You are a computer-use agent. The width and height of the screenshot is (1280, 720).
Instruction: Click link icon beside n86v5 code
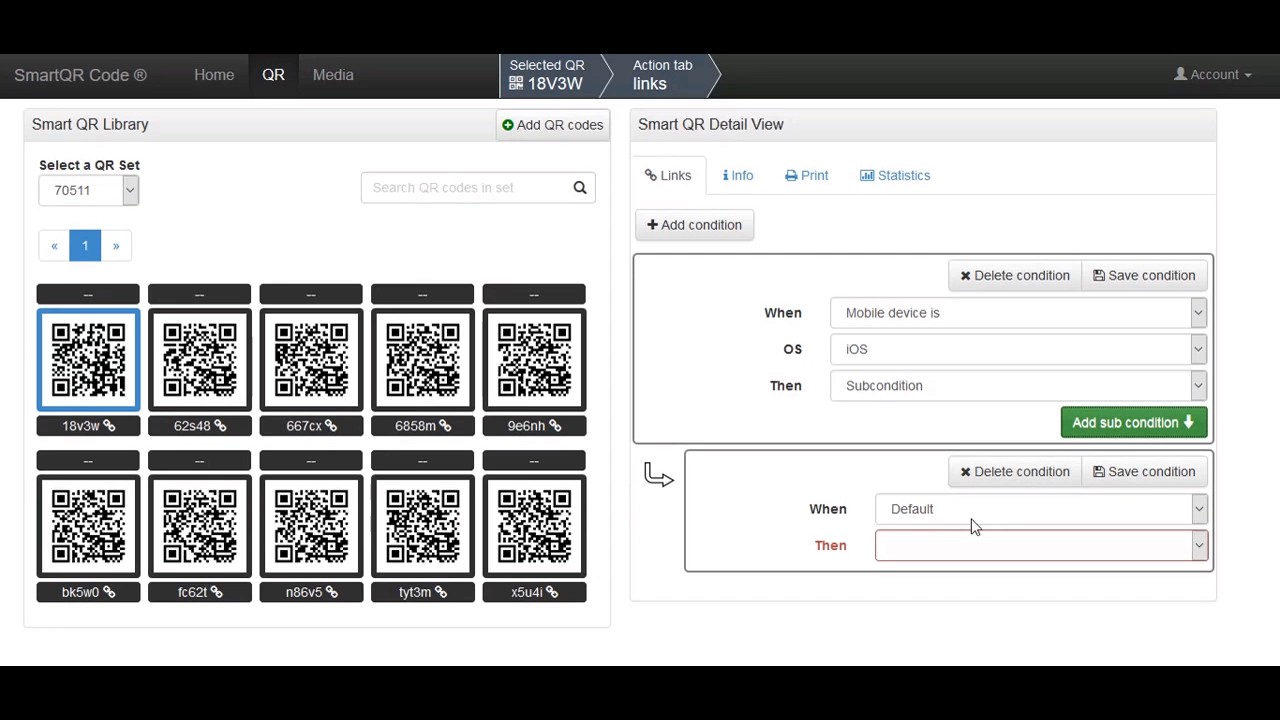pos(332,592)
